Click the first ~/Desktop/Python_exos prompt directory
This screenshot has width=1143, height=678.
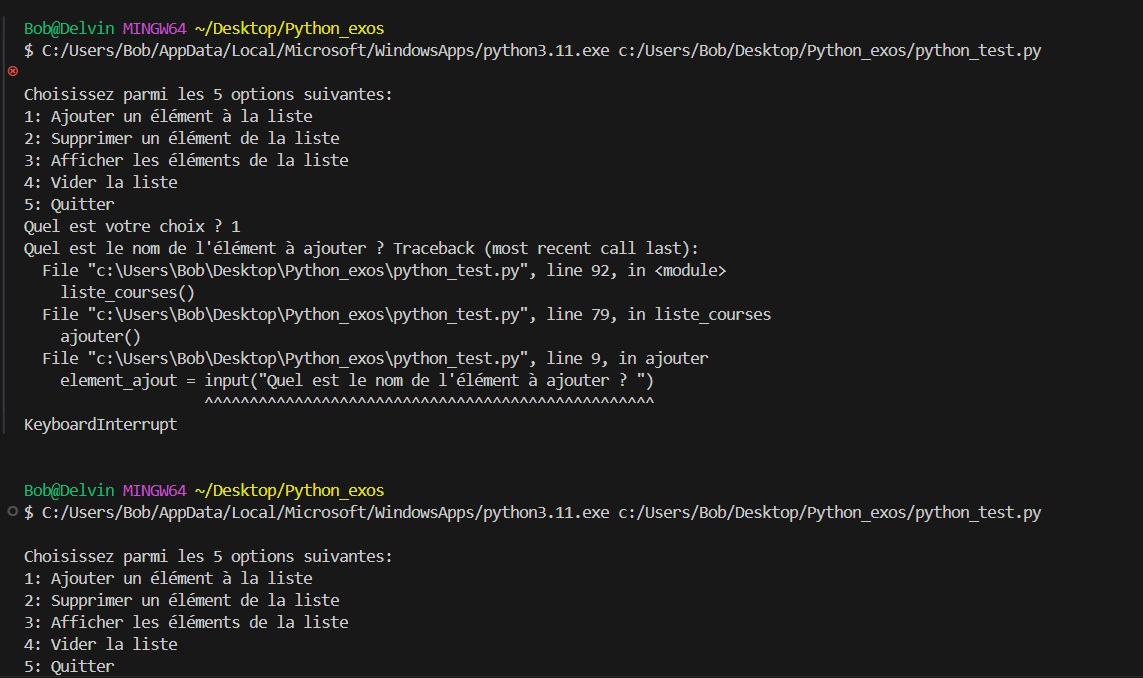pyautogui.click(x=289, y=28)
